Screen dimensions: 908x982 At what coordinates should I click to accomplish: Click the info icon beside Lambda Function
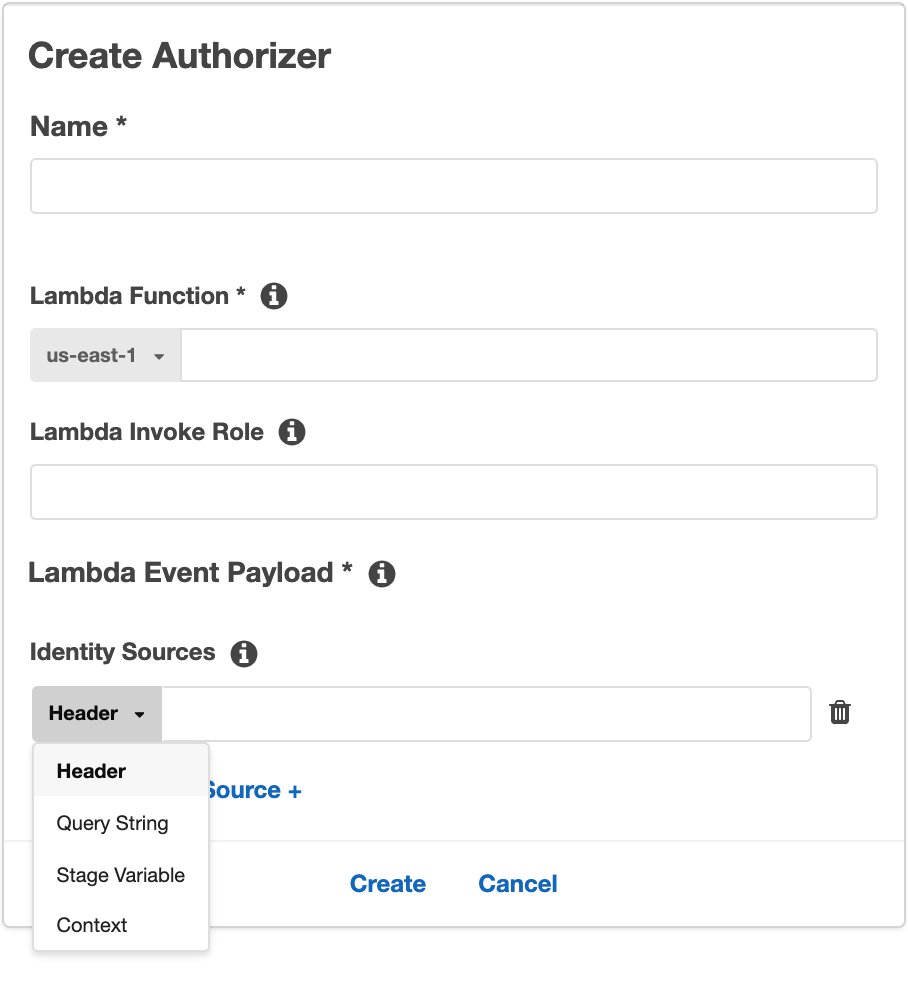click(x=273, y=295)
